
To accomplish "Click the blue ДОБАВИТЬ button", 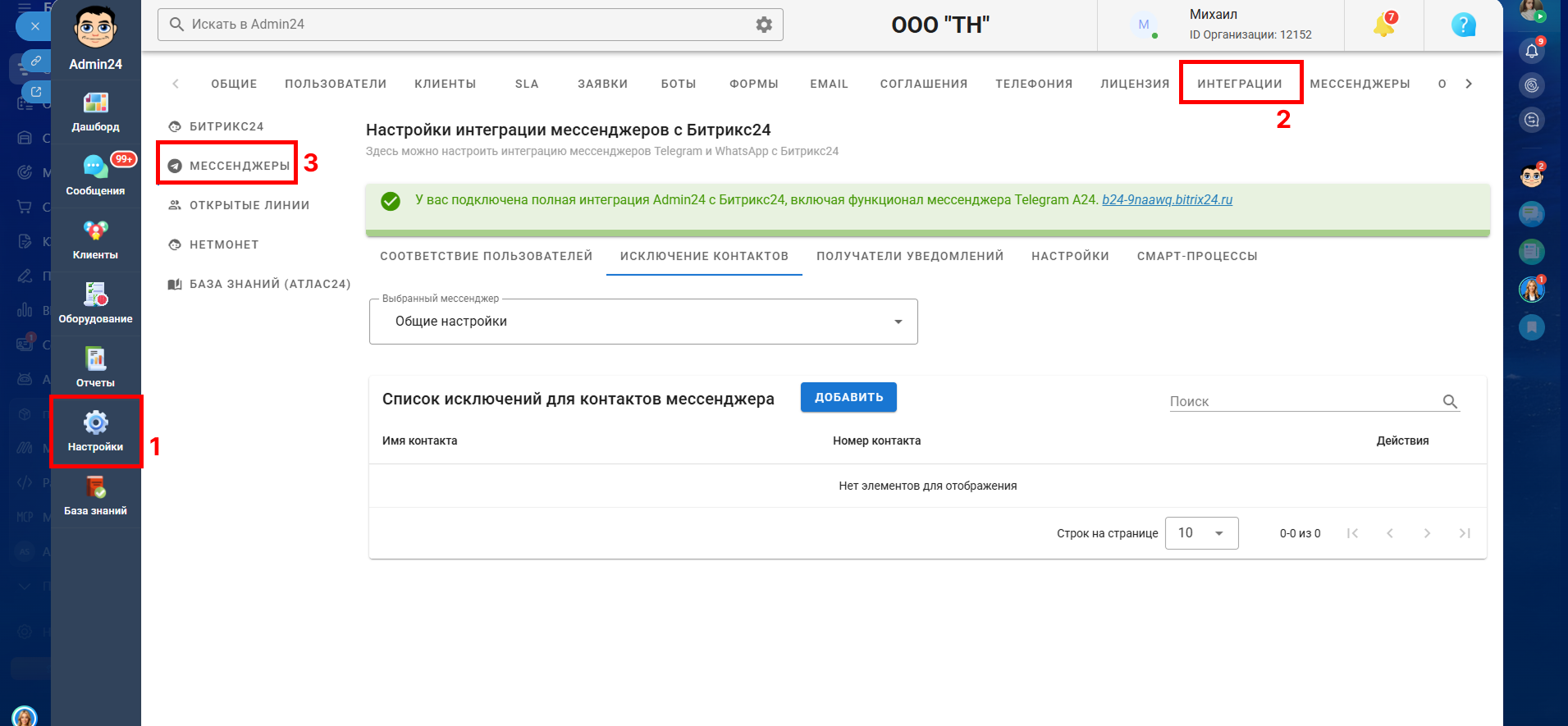I will click(848, 397).
